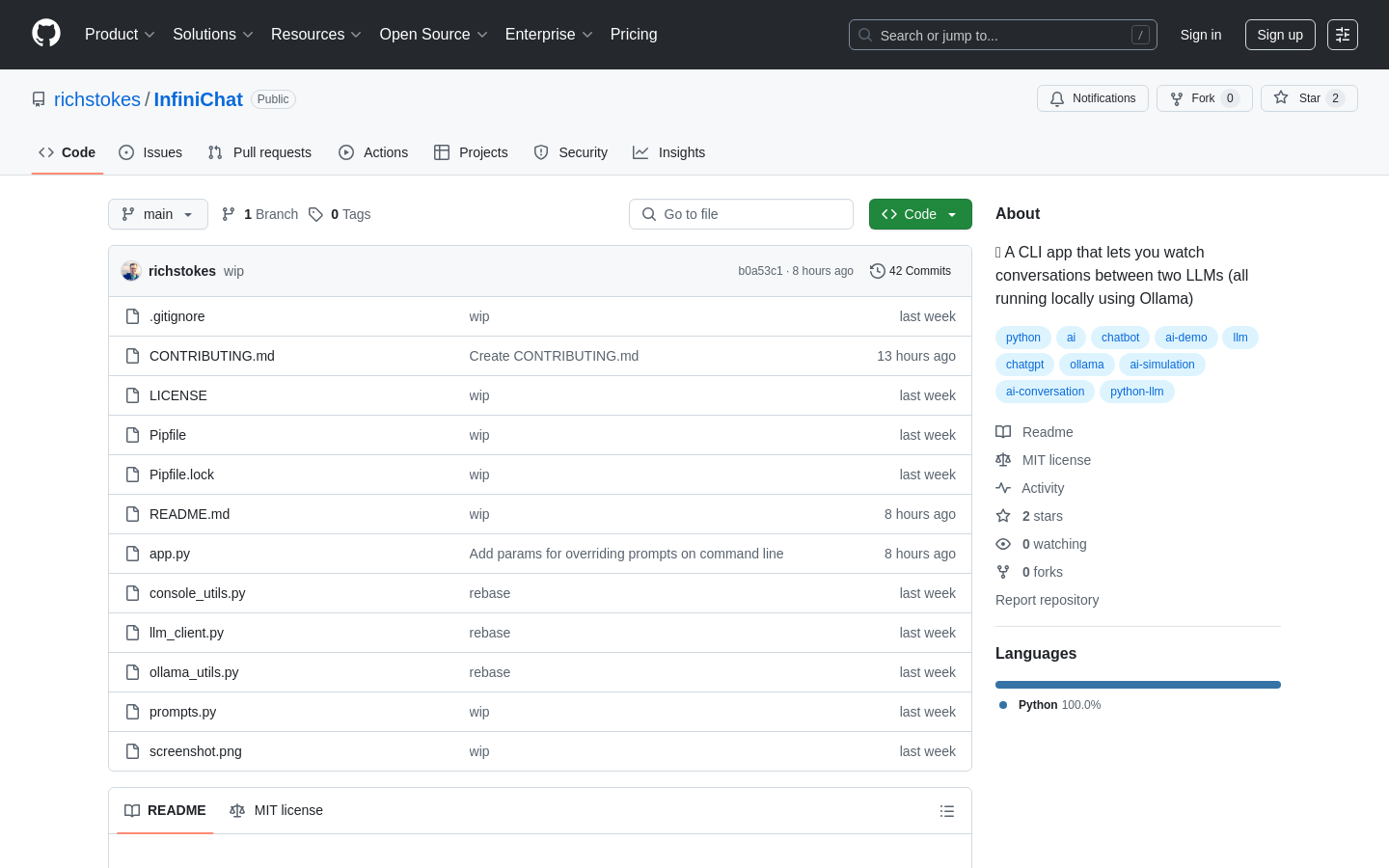Click the star icon in Star button

coord(1281,97)
